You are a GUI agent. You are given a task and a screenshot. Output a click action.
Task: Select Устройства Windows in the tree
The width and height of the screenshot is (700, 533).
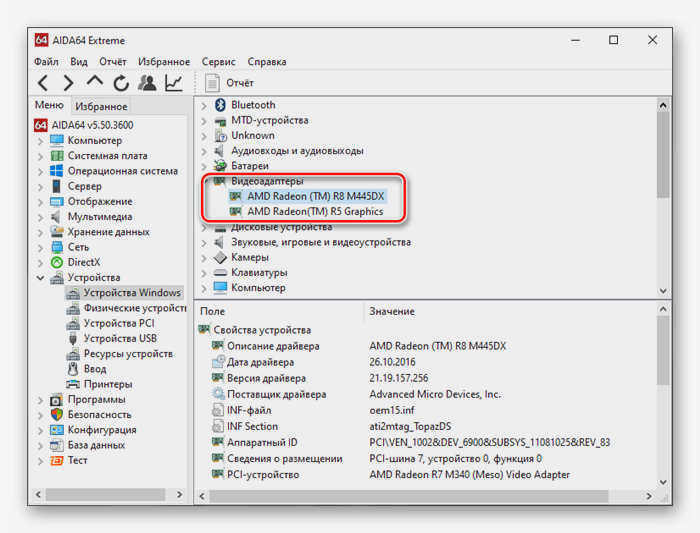(125, 293)
